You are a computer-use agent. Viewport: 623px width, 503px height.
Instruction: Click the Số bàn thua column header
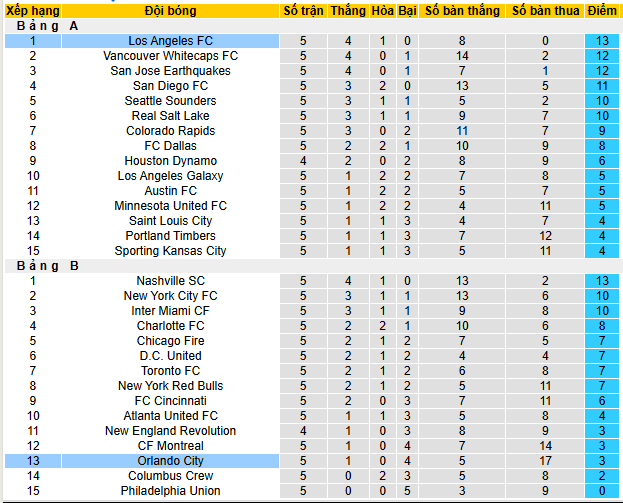[545, 11]
